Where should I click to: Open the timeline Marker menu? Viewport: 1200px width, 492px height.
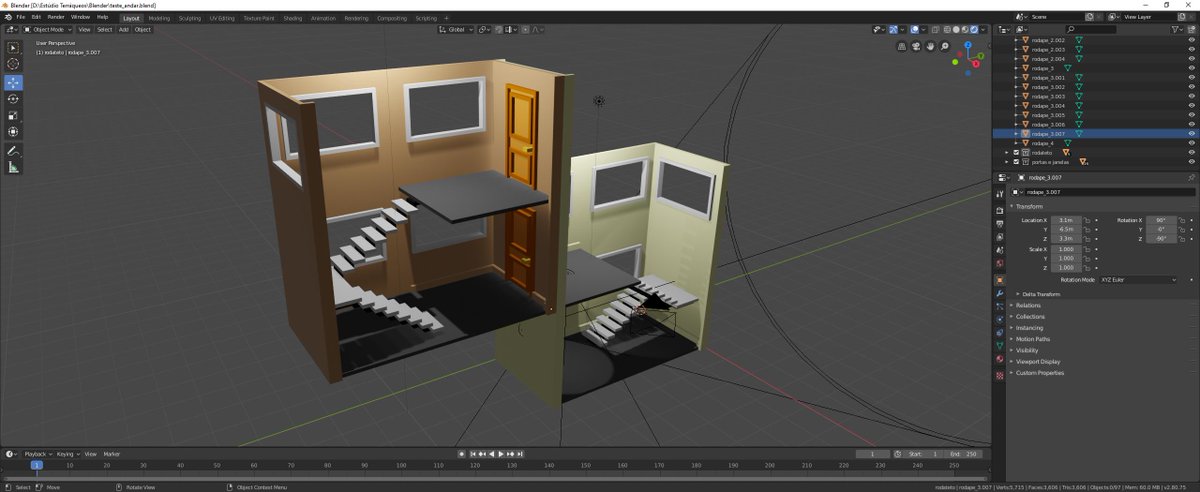(112, 454)
